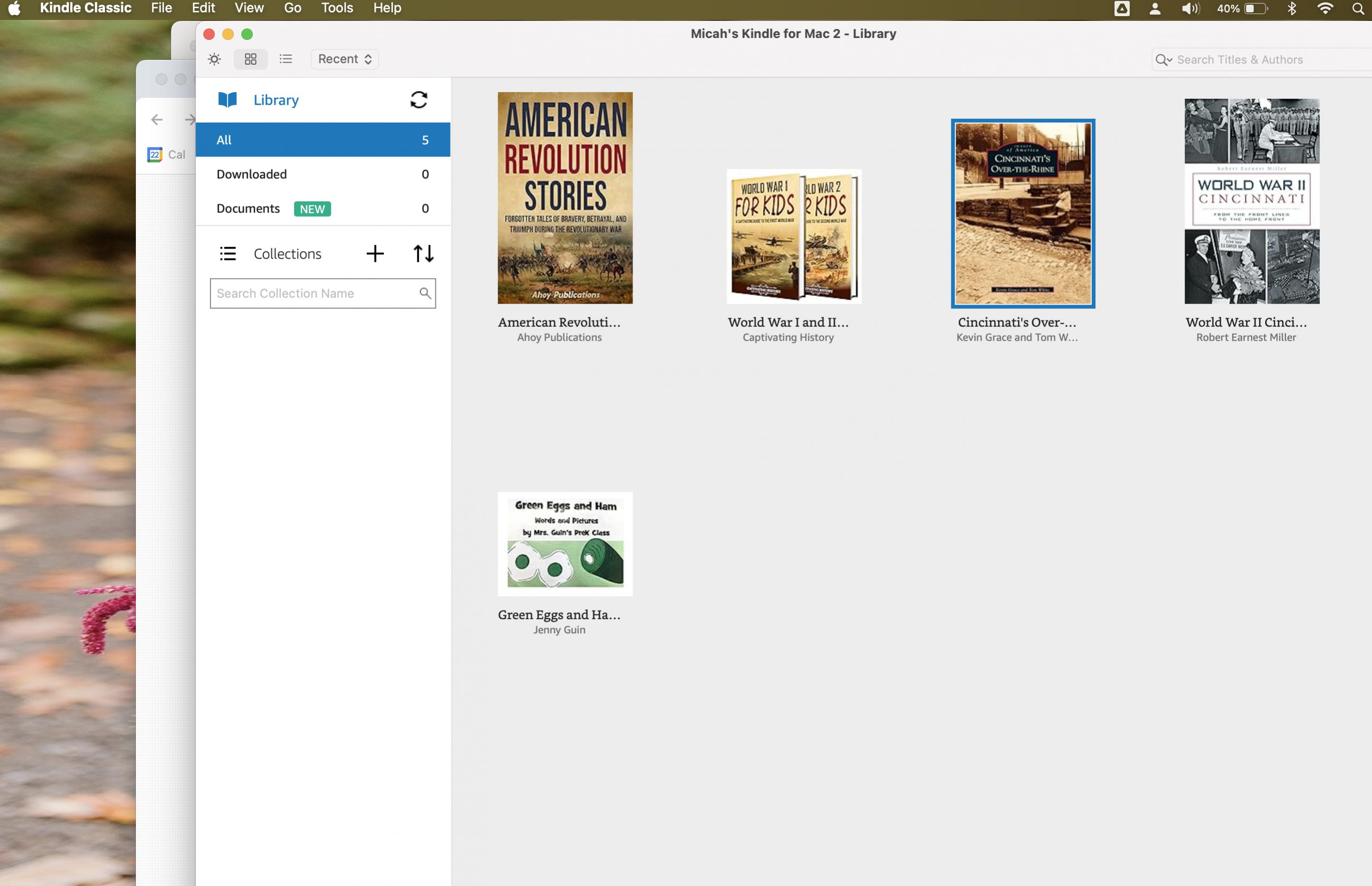The width and height of the screenshot is (1372, 886).
Task: Click the sort collections arrows icon
Action: click(x=423, y=254)
